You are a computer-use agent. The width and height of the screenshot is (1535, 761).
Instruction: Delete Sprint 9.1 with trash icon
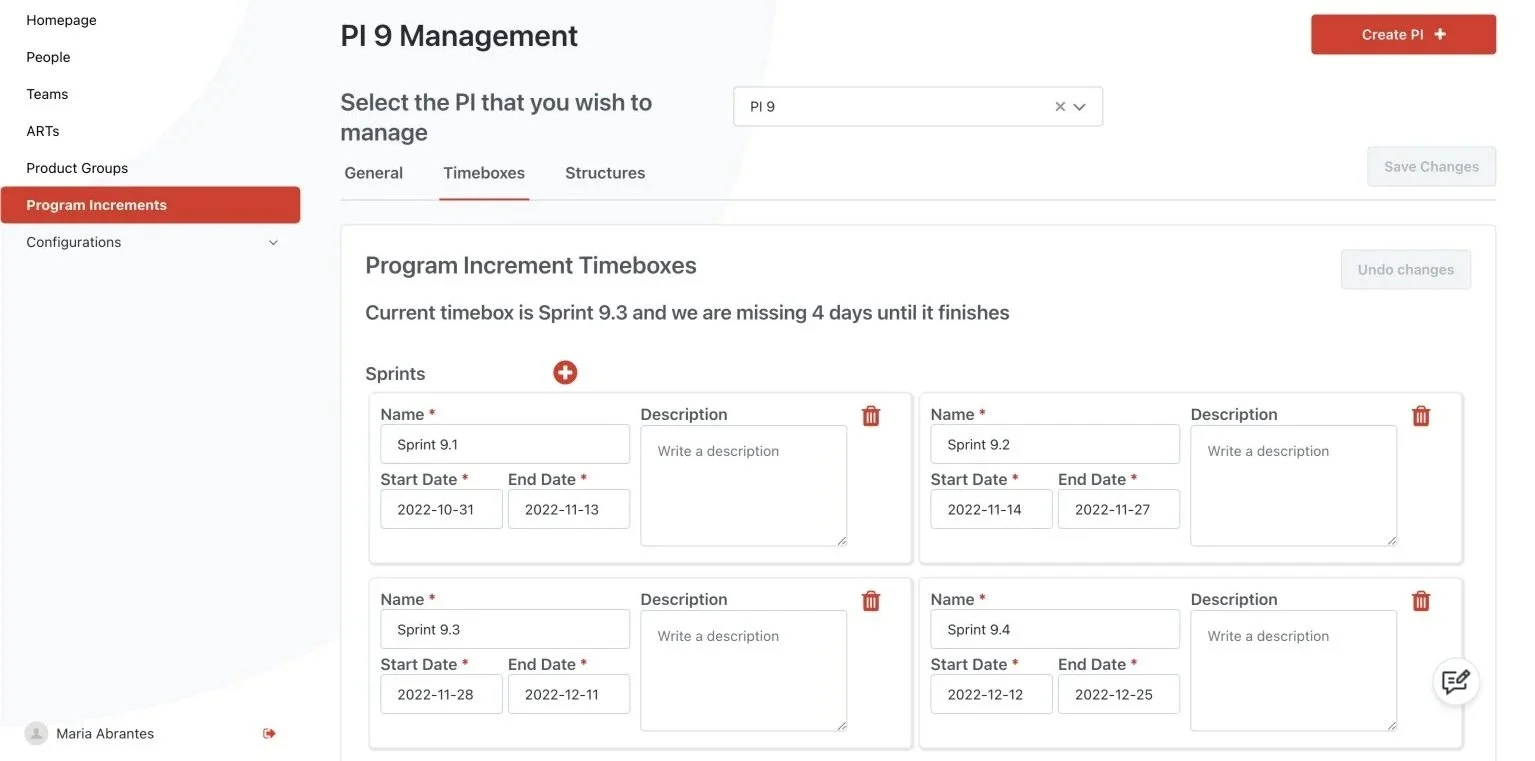(871, 416)
